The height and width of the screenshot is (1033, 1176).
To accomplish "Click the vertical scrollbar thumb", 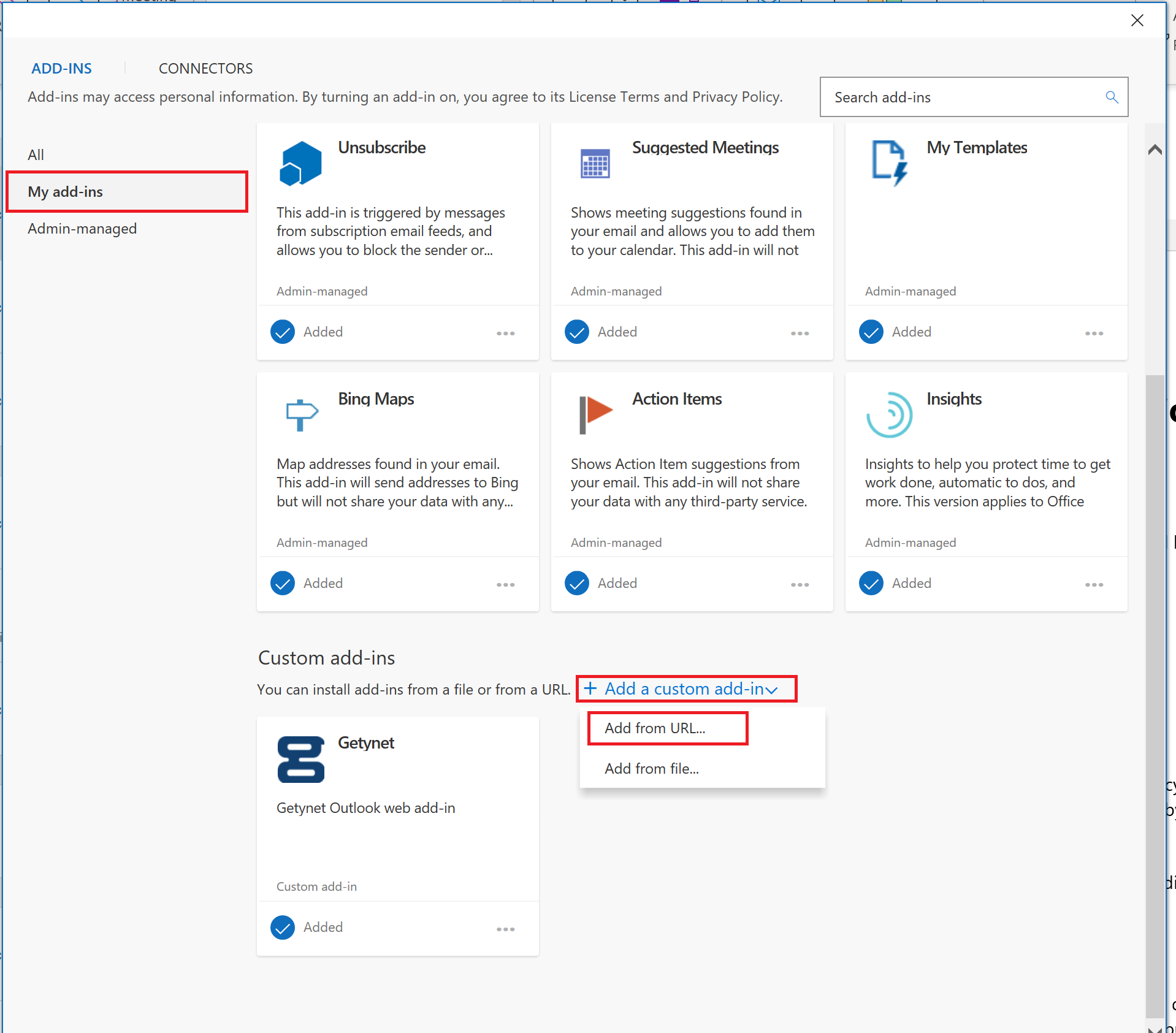I will click(1155, 696).
